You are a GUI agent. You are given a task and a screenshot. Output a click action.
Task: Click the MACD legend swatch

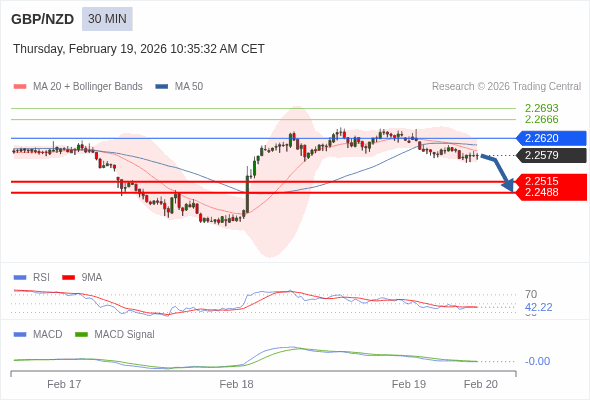coord(20,335)
